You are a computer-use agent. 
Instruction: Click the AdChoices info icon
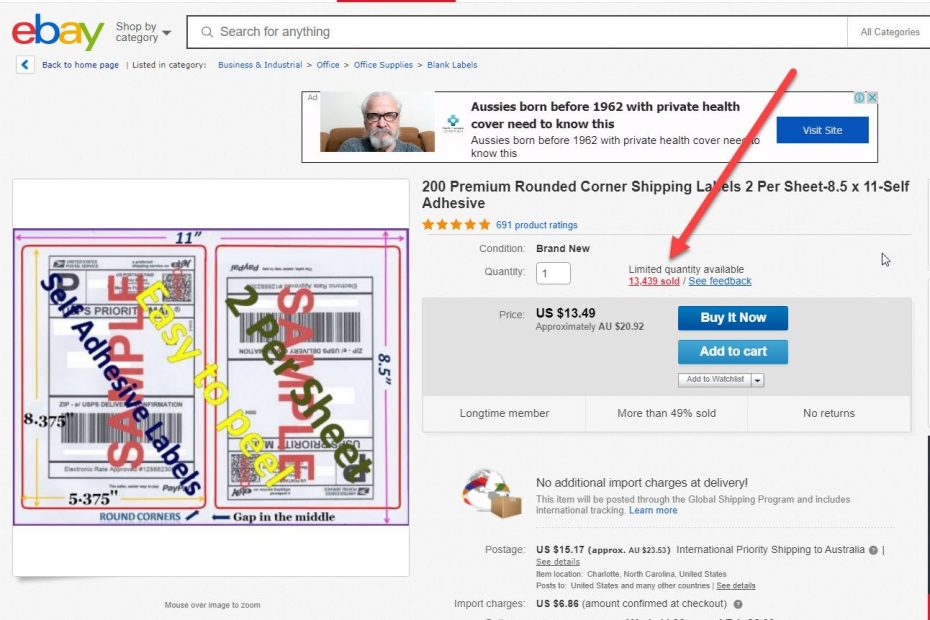[859, 98]
